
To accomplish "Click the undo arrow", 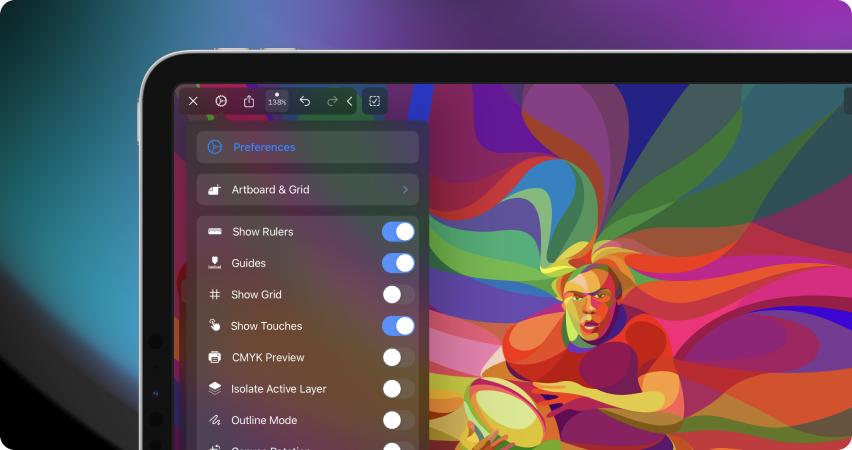I will [305, 101].
